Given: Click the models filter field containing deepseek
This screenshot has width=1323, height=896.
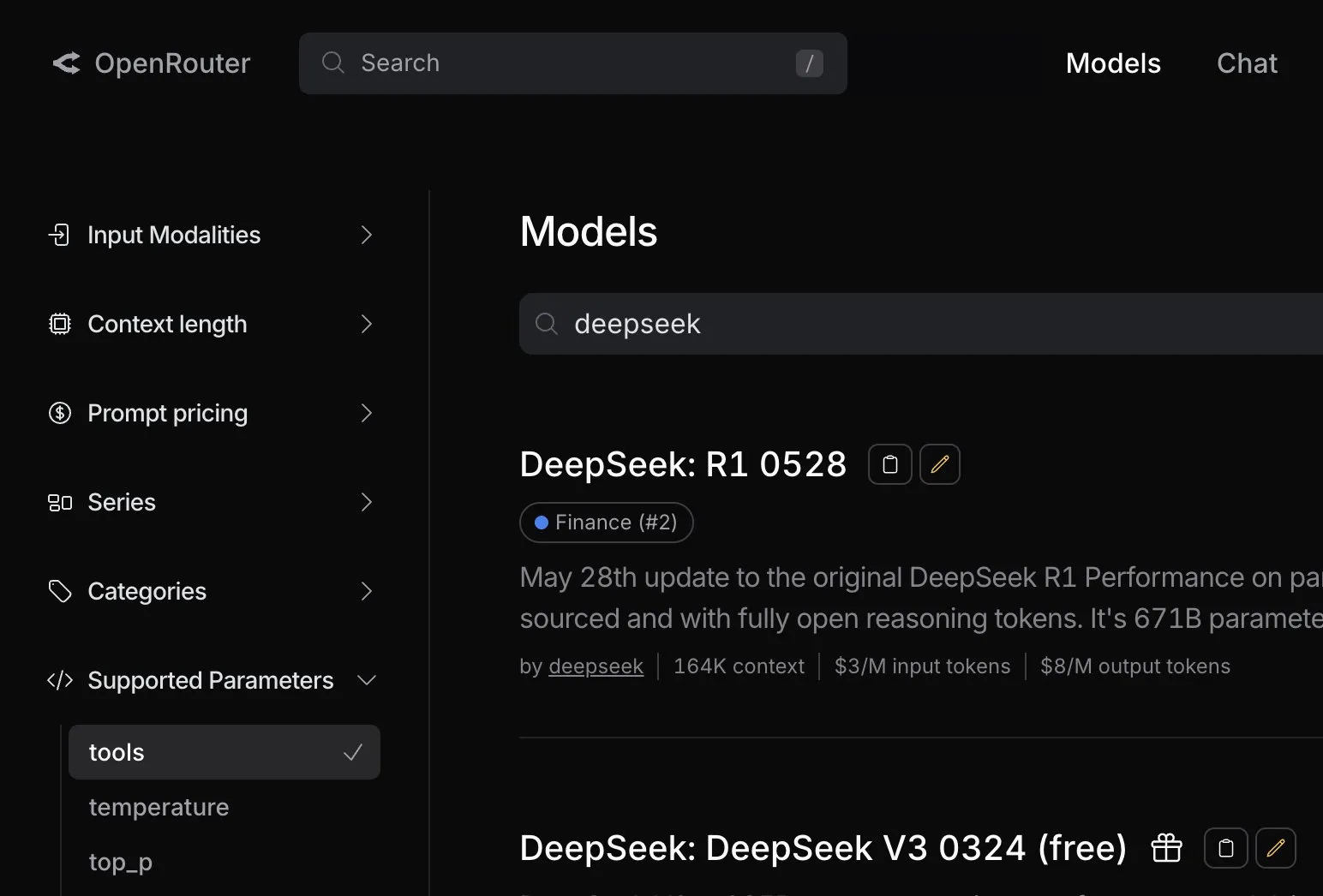Looking at the screenshot, I should (x=921, y=324).
